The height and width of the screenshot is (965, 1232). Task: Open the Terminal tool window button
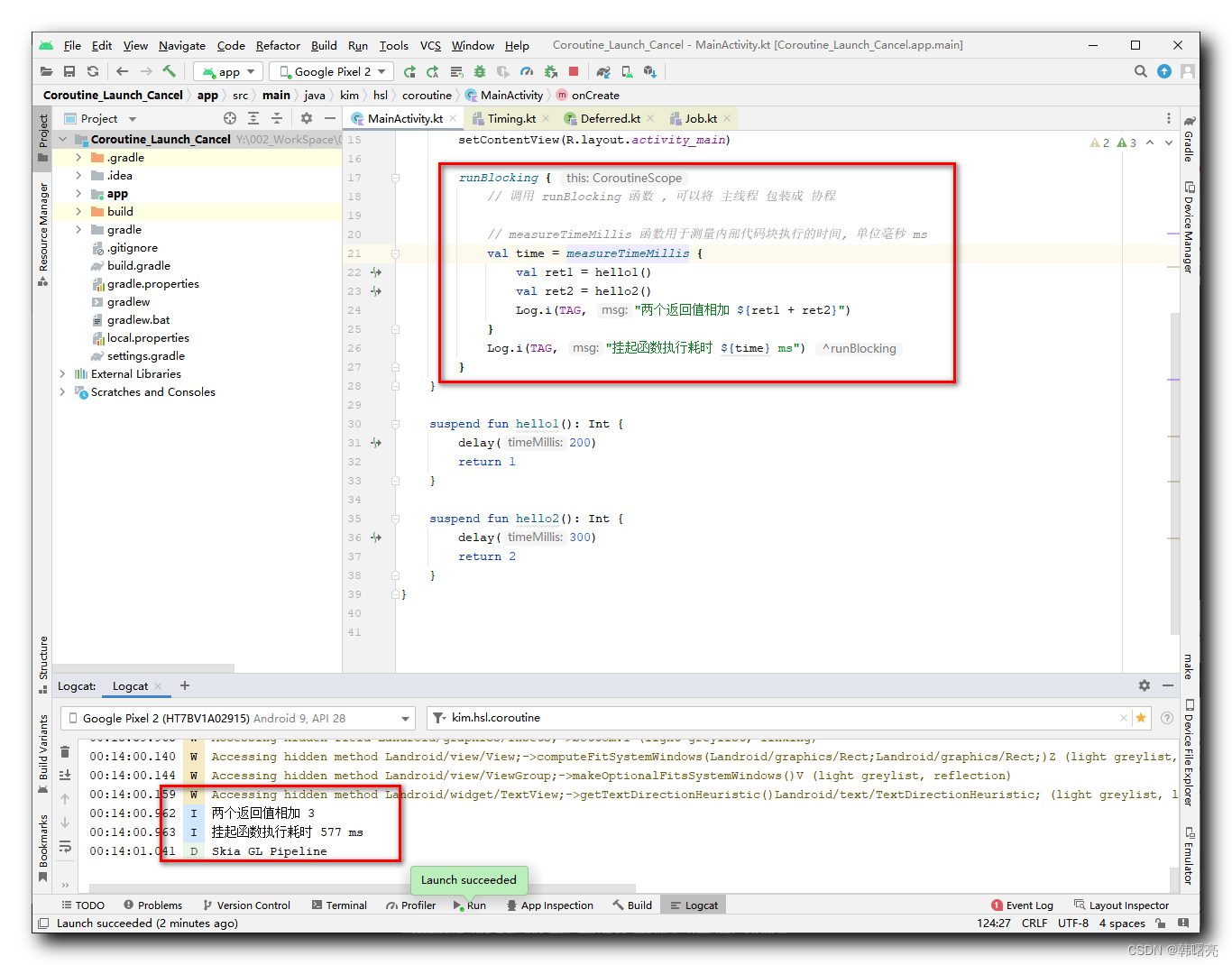[339, 905]
